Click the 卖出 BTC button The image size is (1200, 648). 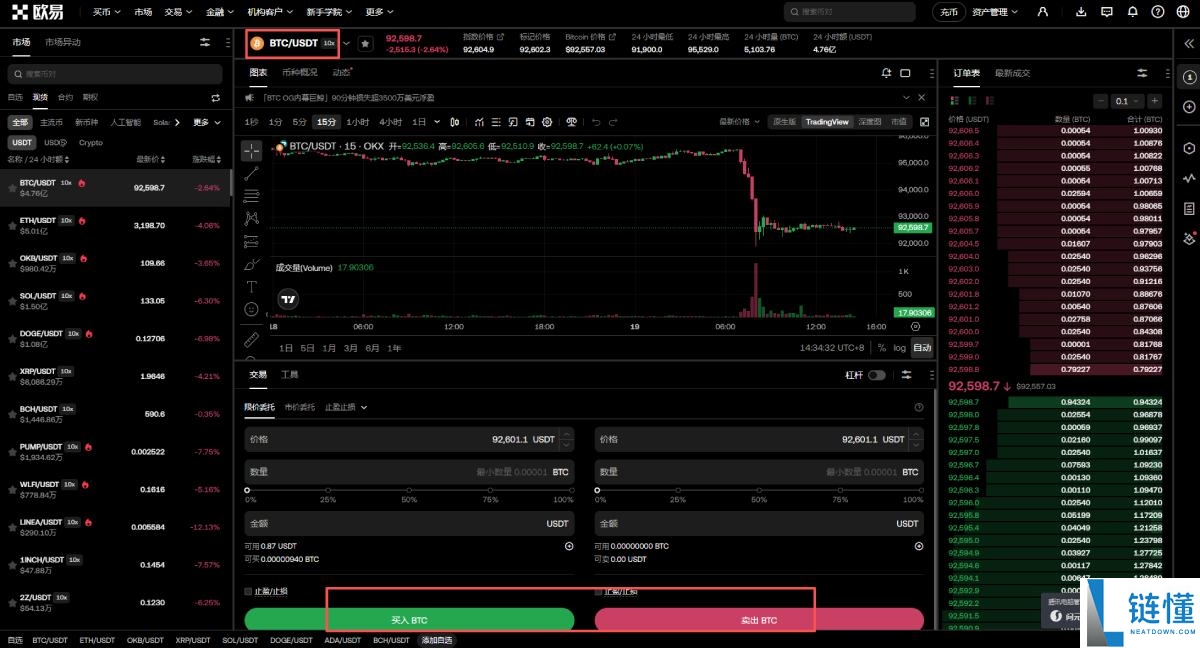pos(759,620)
